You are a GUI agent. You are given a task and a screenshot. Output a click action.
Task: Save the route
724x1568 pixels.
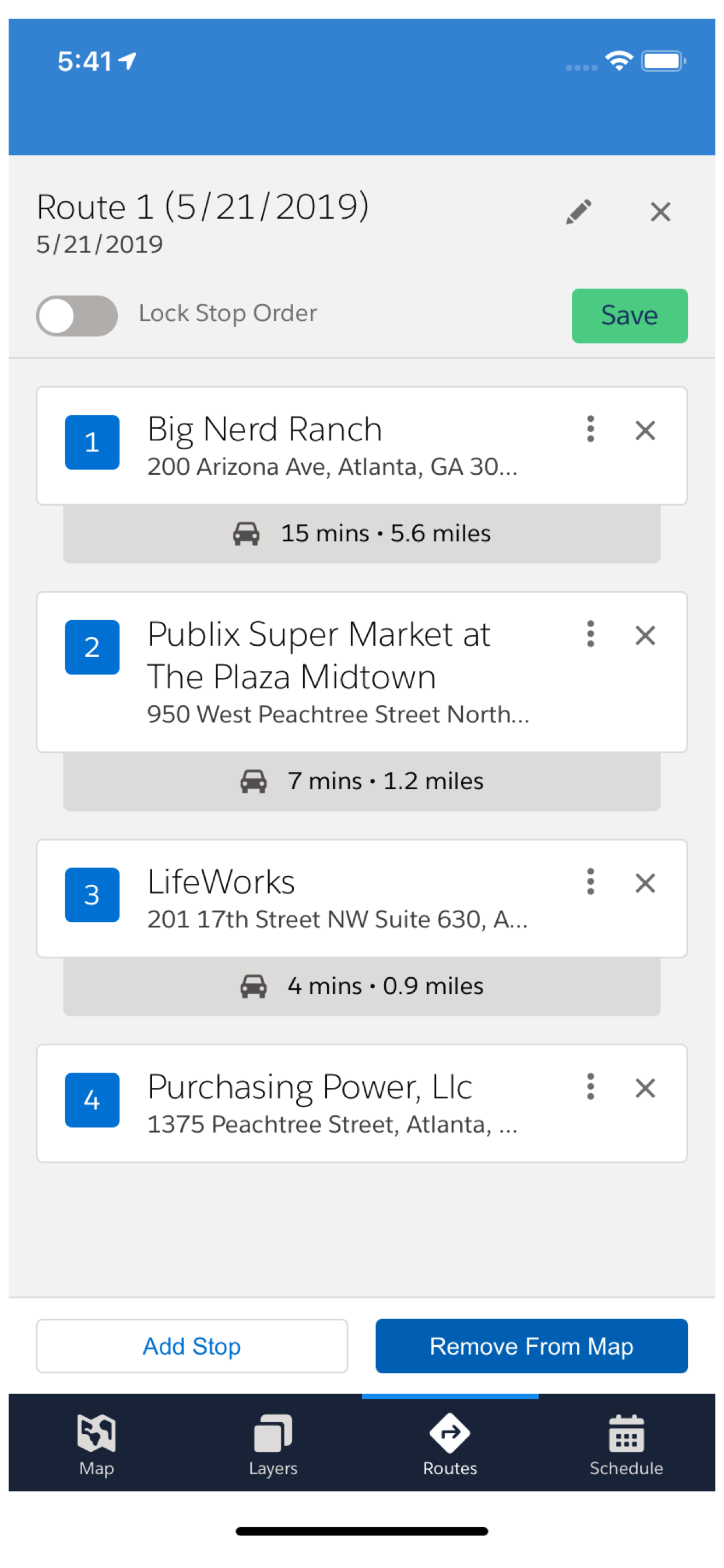click(x=629, y=316)
